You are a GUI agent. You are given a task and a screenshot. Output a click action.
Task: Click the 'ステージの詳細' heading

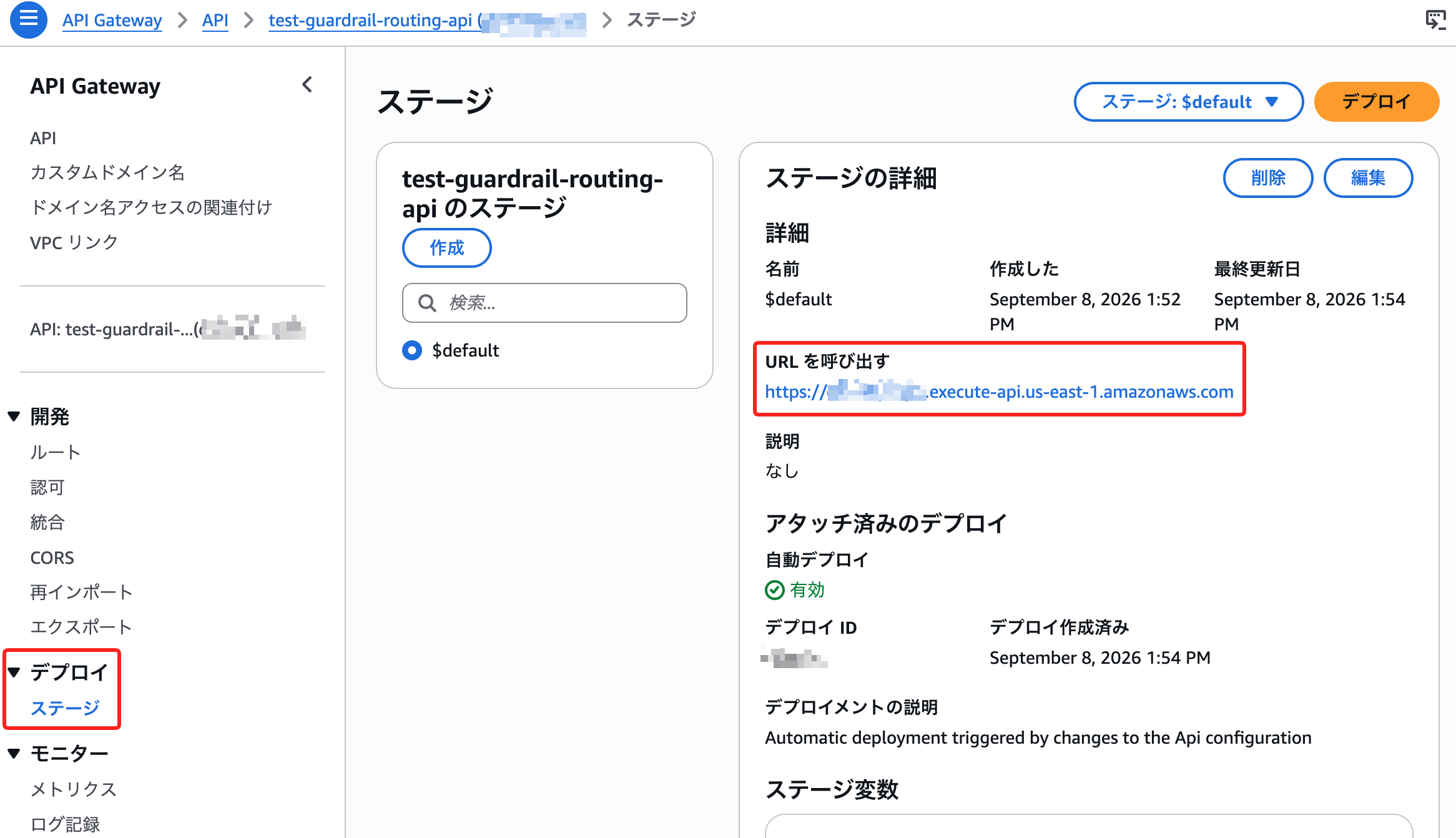coord(851,178)
